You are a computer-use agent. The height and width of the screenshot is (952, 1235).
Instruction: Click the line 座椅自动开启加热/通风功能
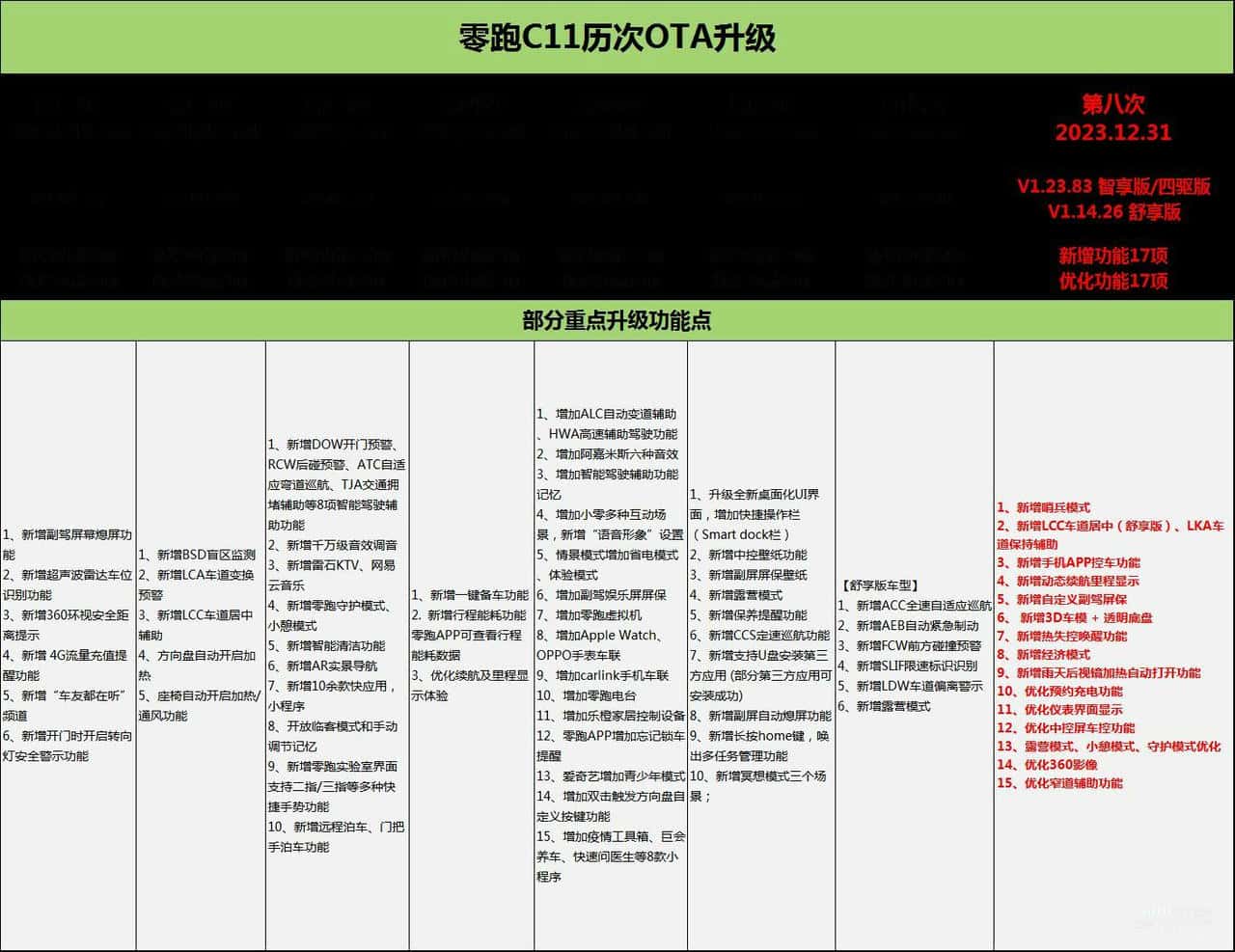pyautogui.click(x=200, y=705)
